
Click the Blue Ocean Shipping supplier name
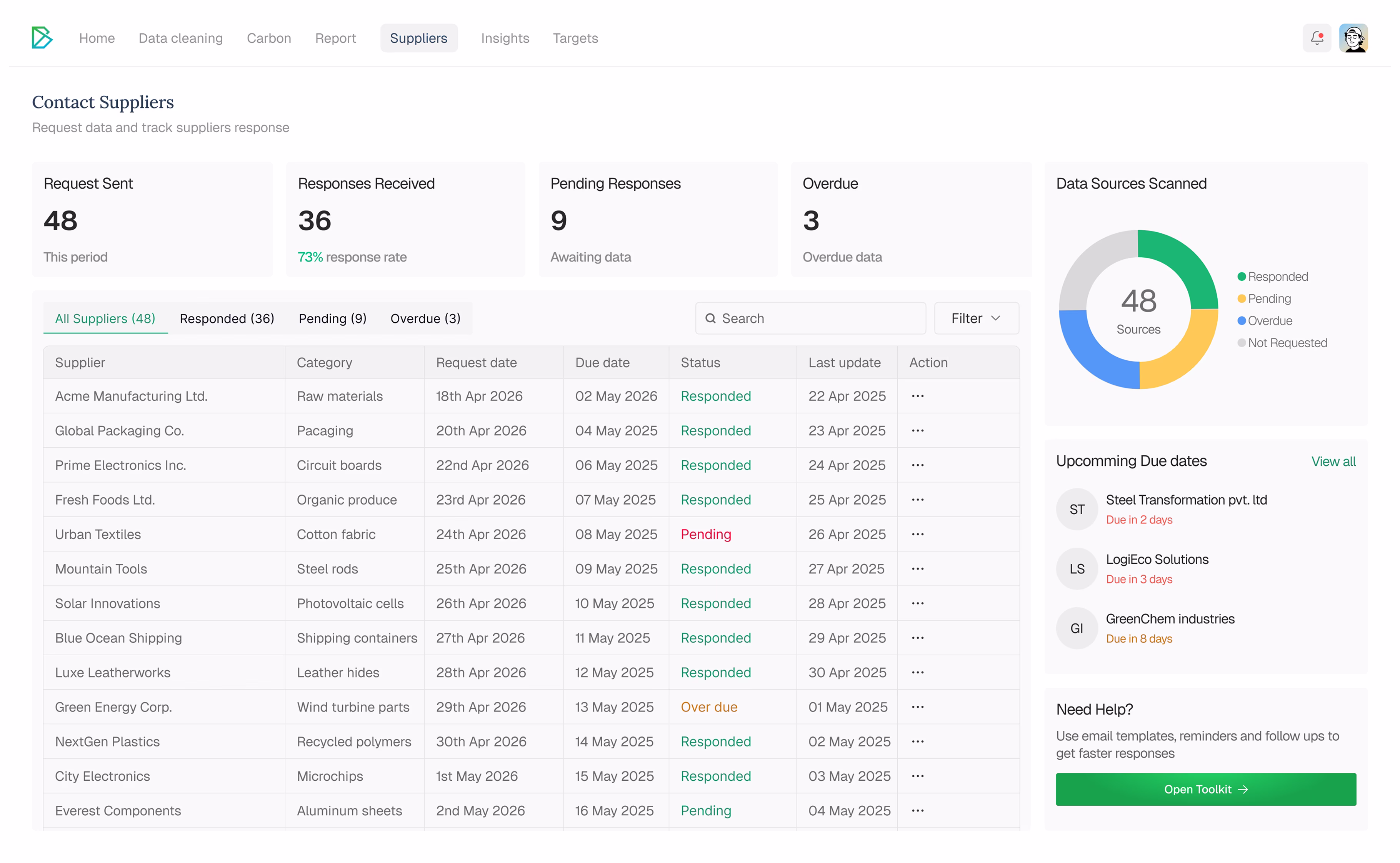point(118,638)
